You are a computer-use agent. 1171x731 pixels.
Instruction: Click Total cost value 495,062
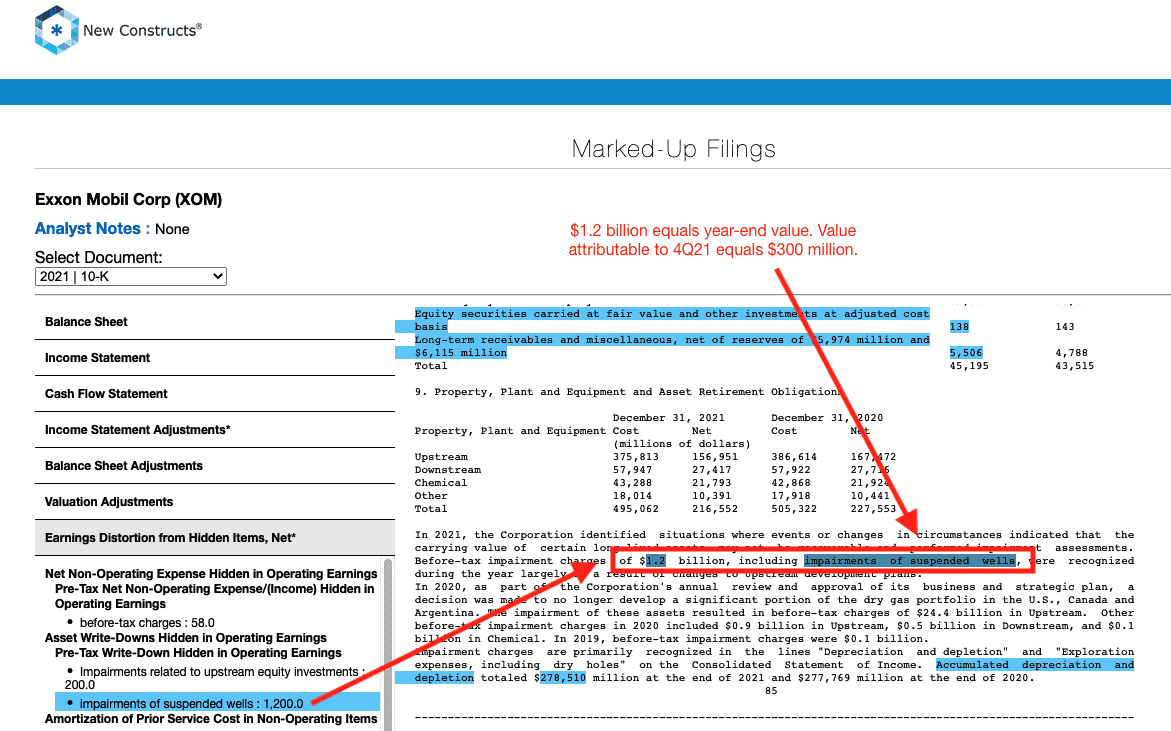tap(636, 508)
